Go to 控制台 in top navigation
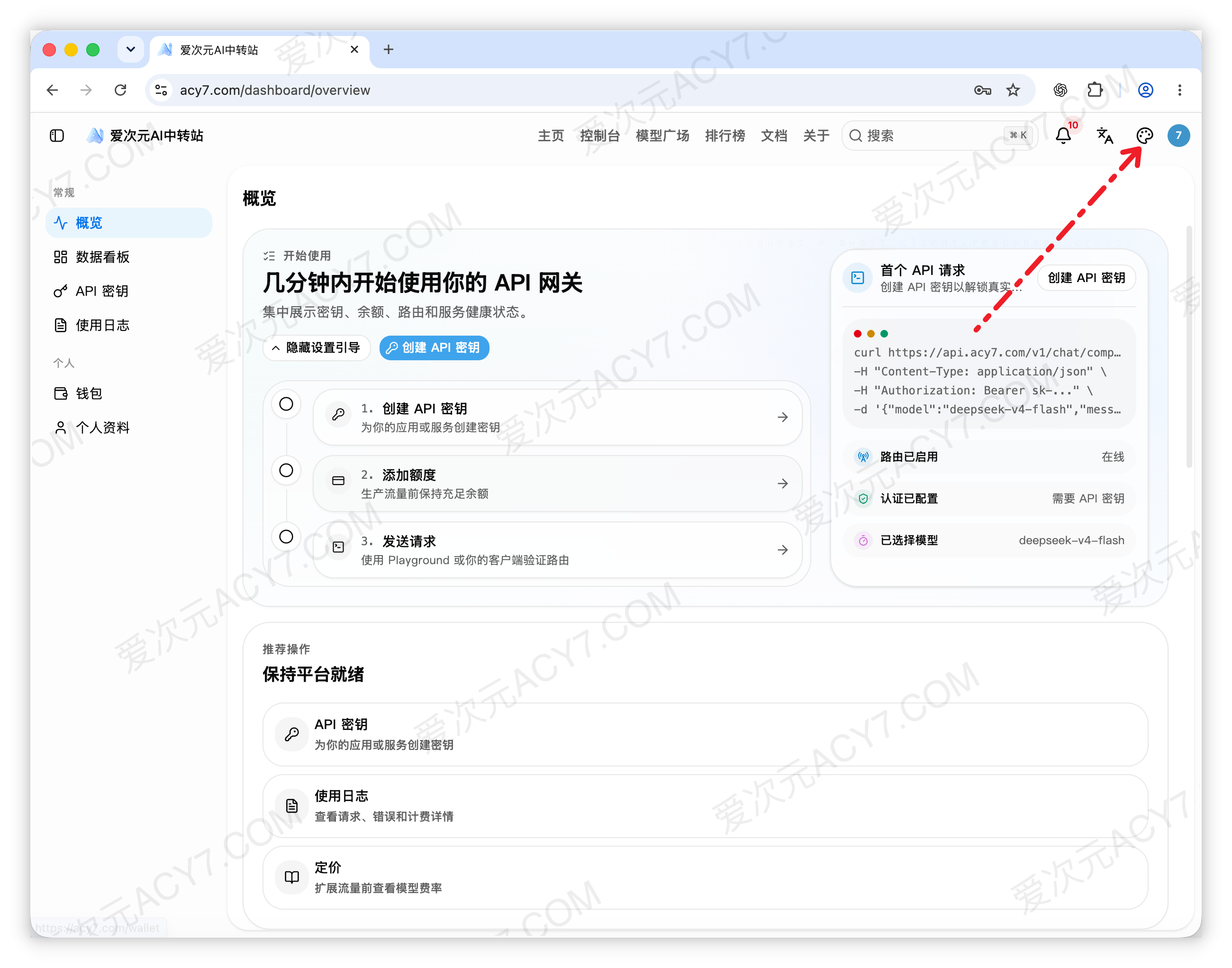The width and height of the screenshot is (1232, 968). point(600,136)
